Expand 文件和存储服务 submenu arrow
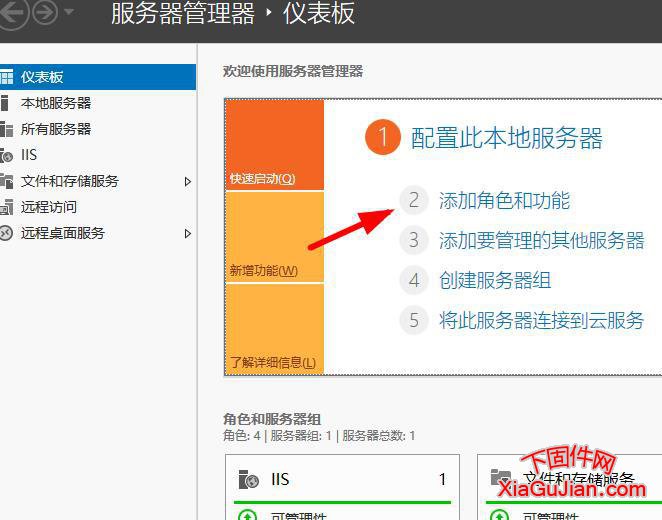Image resolution: width=662 pixels, height=520 pixels. pos(188,181)
